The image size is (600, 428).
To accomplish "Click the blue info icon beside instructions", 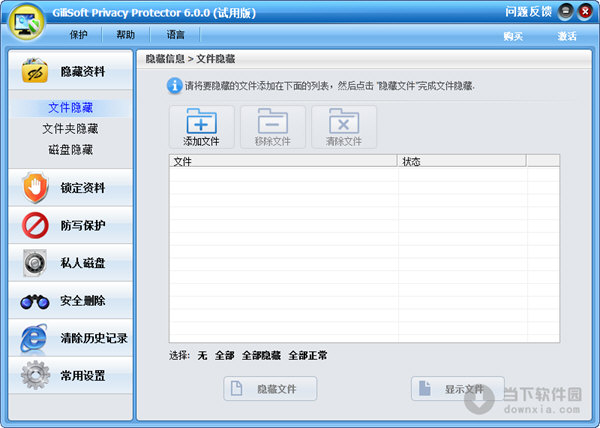I will point(174,86).
